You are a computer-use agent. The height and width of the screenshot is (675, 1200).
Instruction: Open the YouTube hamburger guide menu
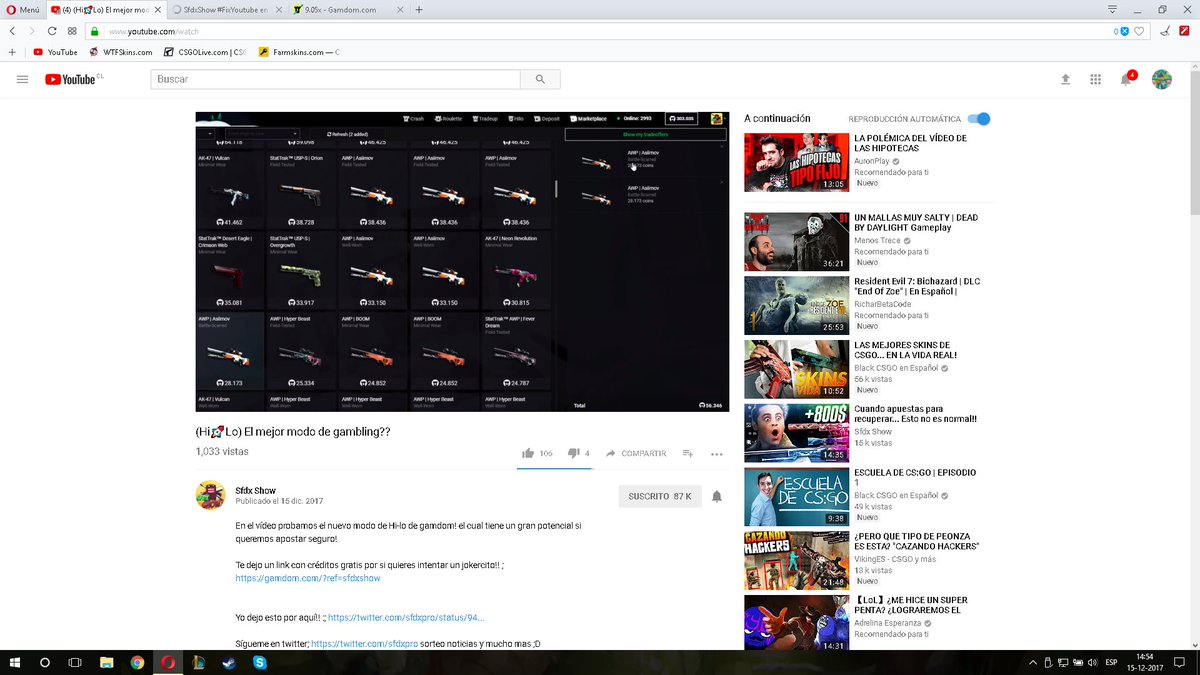click(22, 79)
